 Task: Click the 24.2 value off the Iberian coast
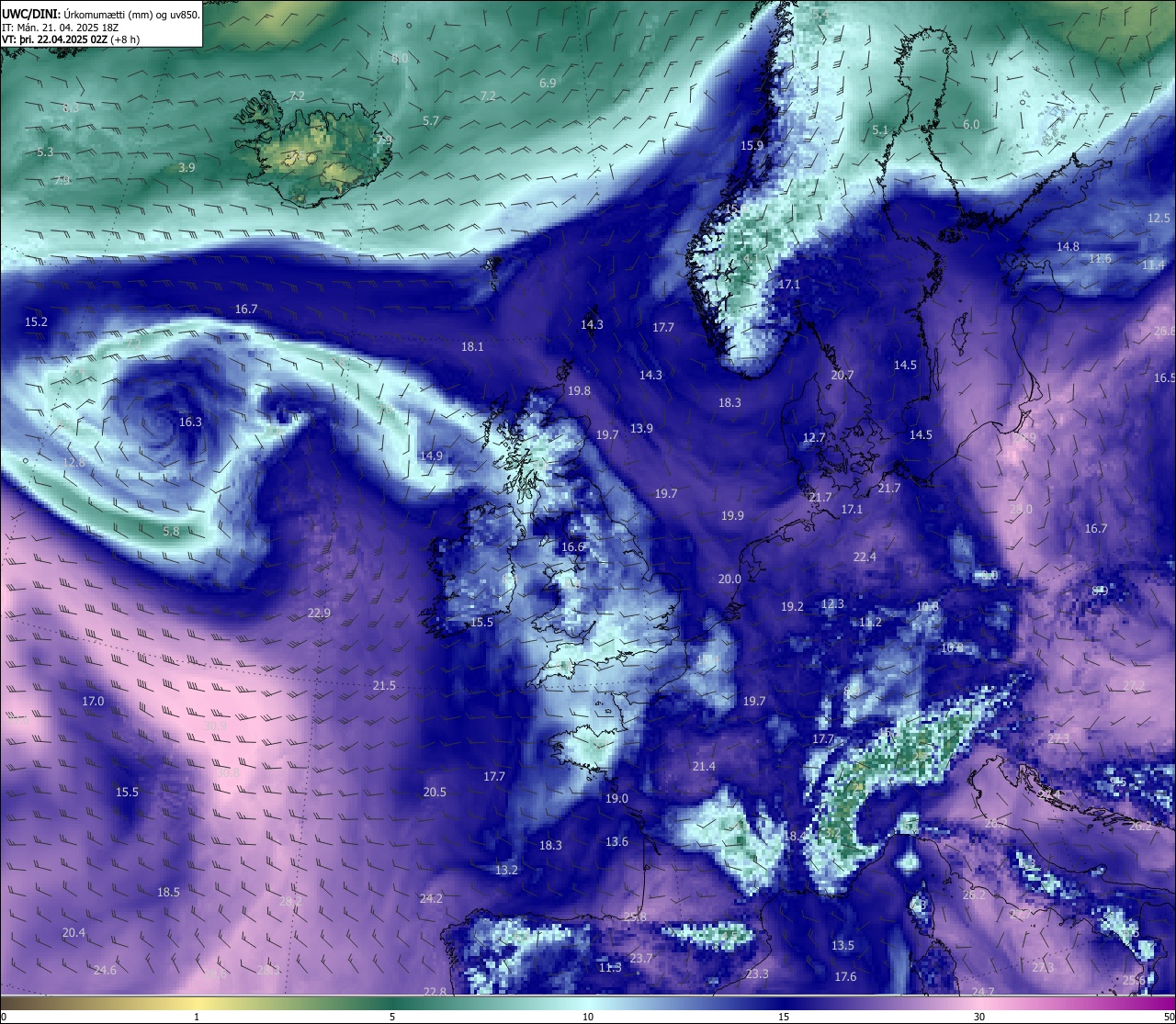(431, 899)
